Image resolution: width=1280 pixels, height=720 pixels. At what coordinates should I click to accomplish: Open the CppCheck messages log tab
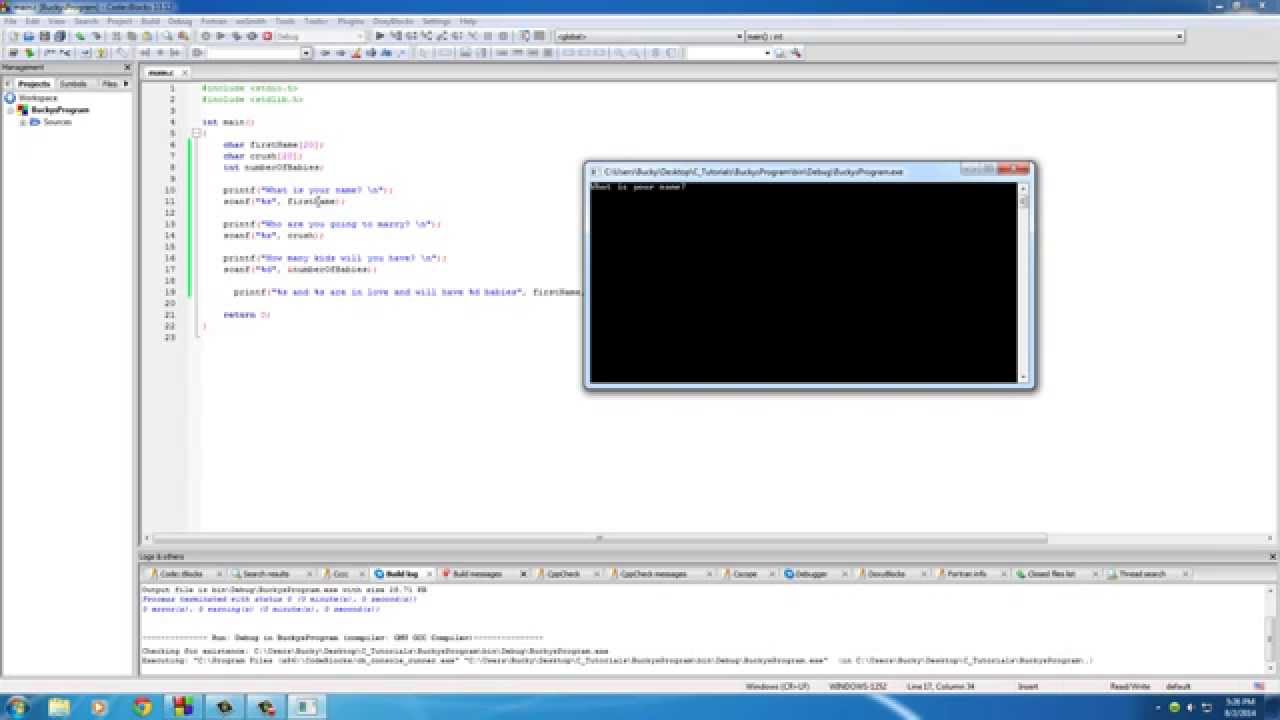653,574
